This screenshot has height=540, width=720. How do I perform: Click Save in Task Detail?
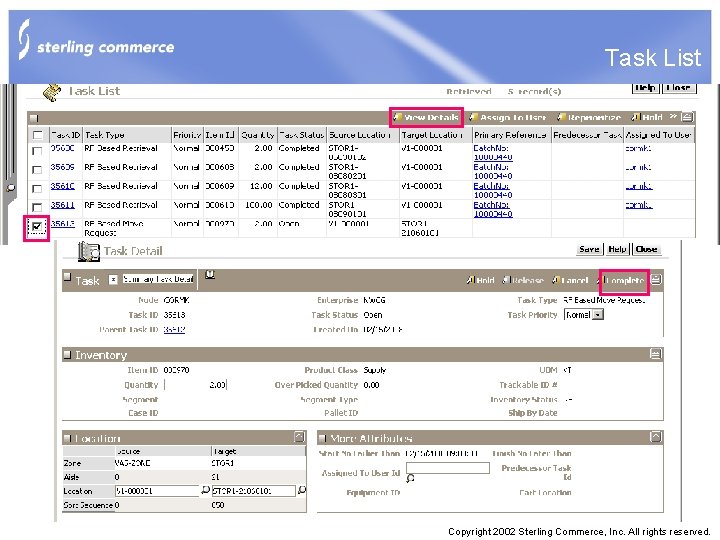click(589, 249)
